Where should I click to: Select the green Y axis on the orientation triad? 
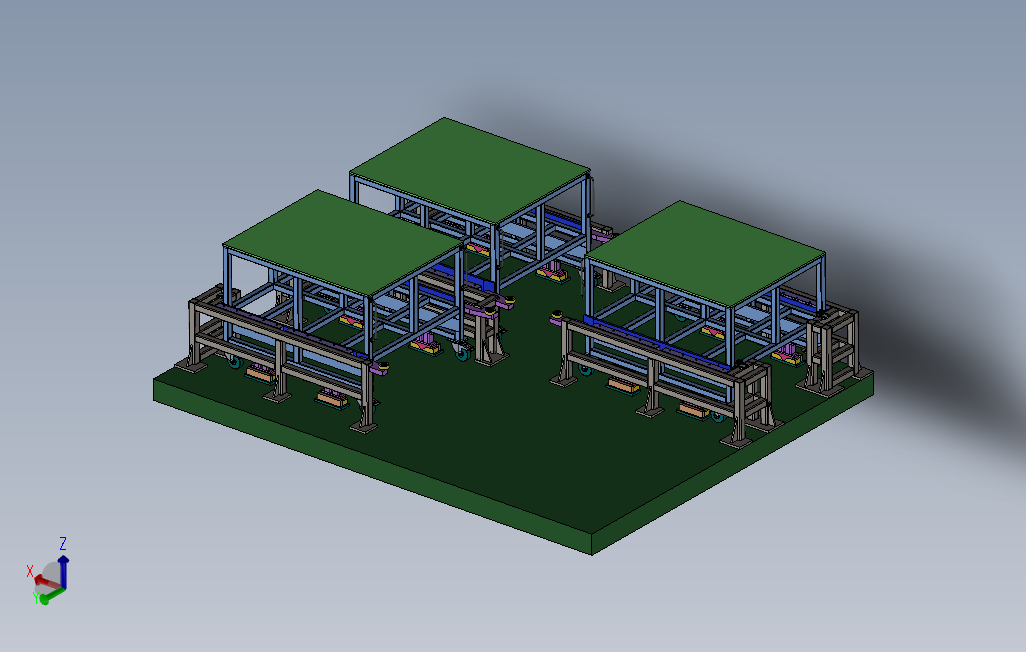(52, 596)
